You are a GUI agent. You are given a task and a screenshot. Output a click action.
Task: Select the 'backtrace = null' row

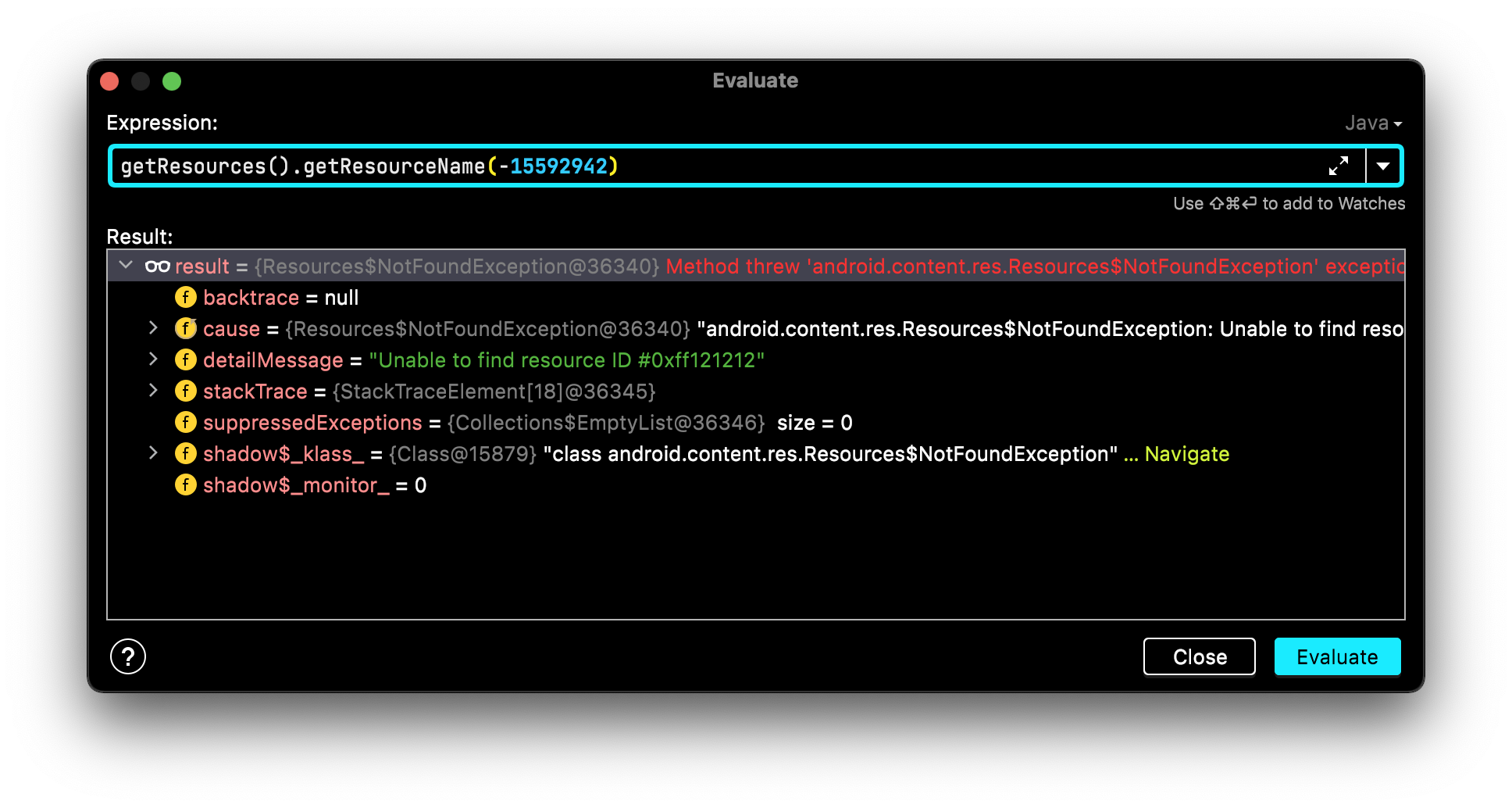756,297
